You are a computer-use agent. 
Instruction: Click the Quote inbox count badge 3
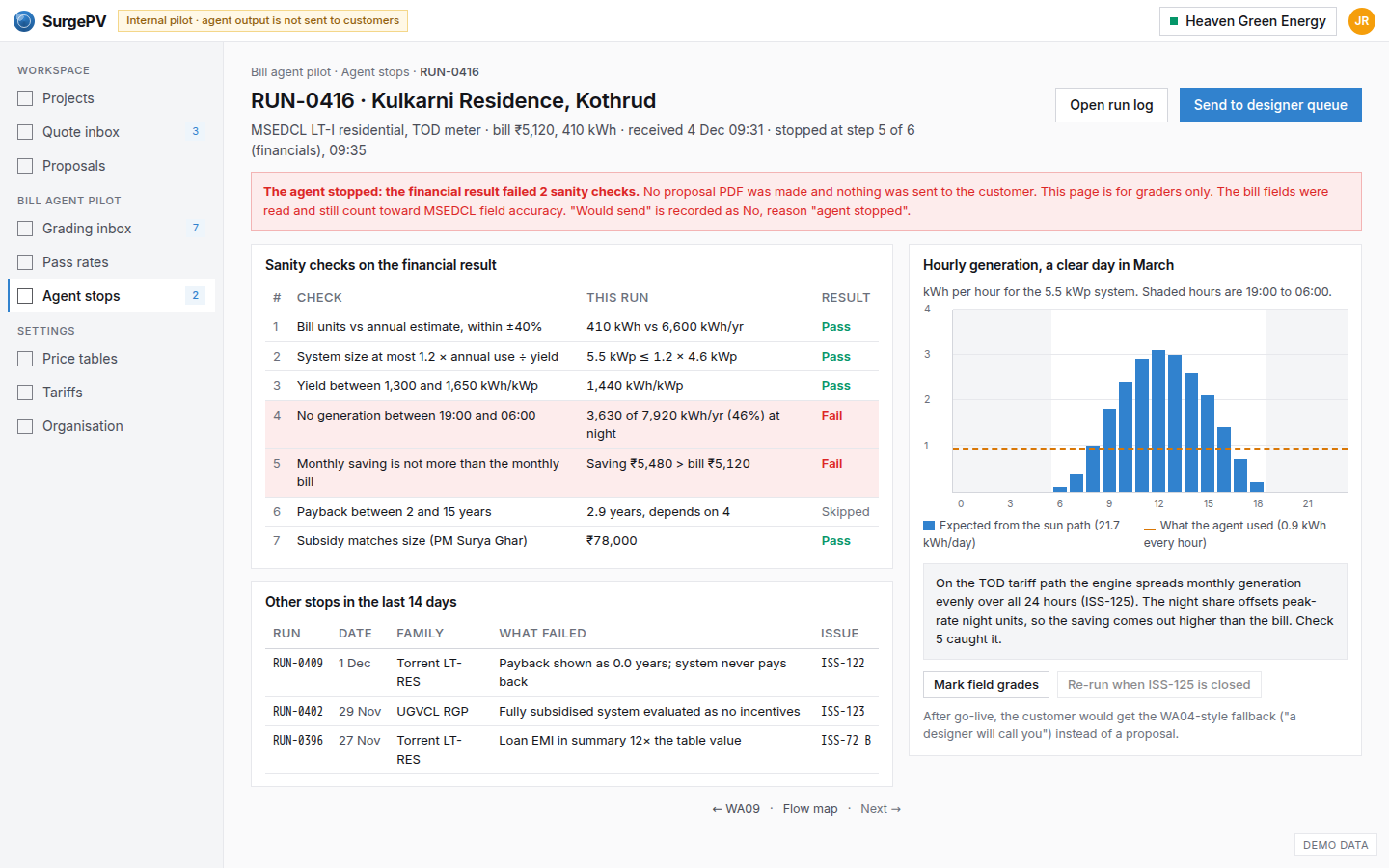pos(196,132)
